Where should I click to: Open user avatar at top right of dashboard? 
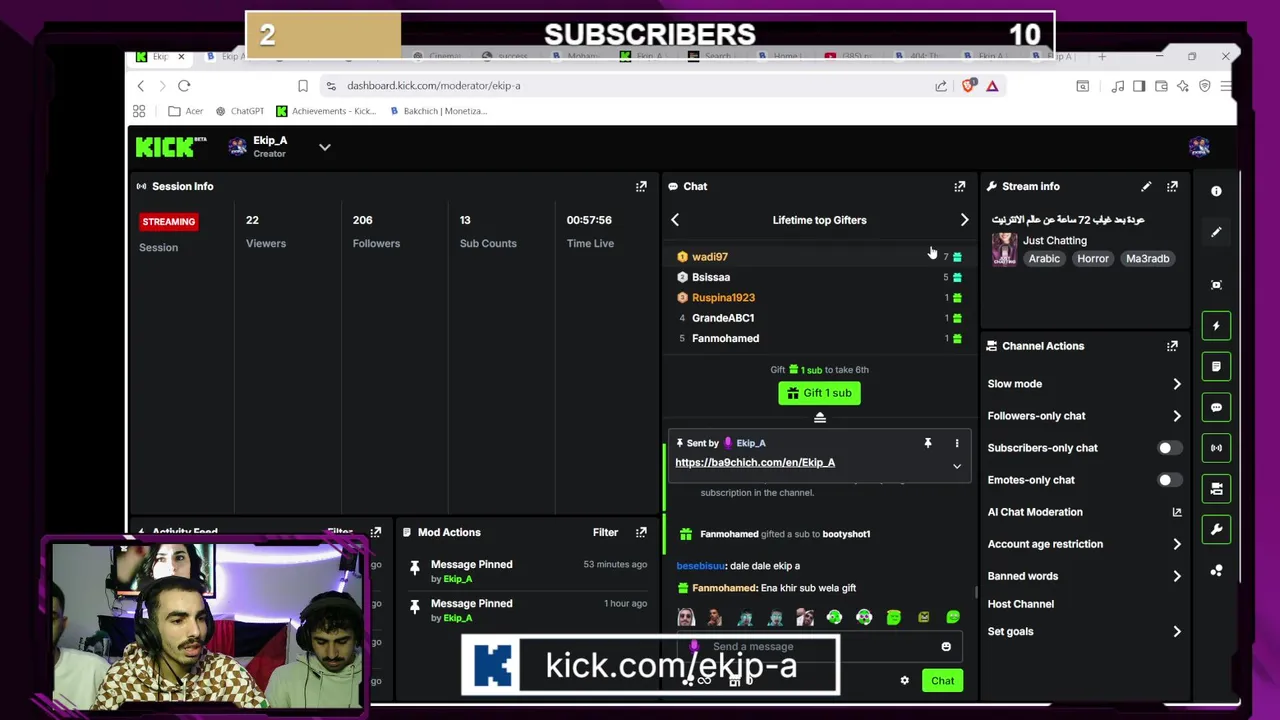pyautogui.click(x=1199, y=147)
